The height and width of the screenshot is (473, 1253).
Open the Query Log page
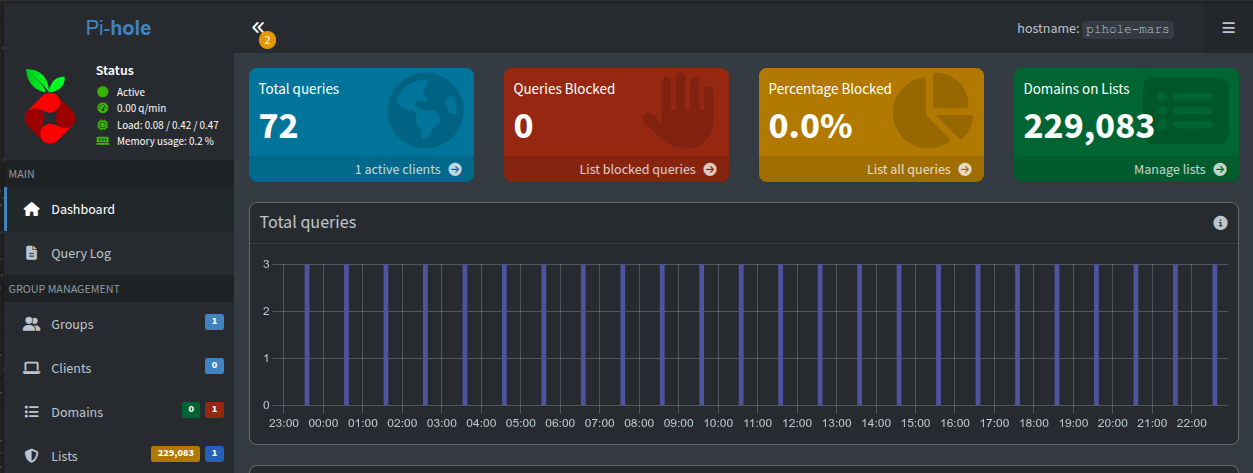click(81, 253)
